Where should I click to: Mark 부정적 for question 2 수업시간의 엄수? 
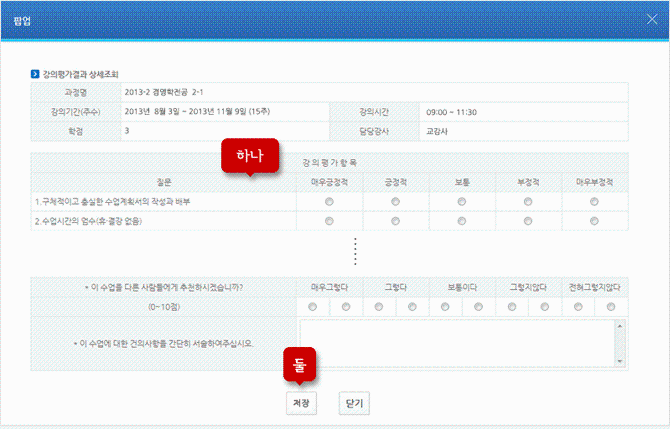point(528,220)
